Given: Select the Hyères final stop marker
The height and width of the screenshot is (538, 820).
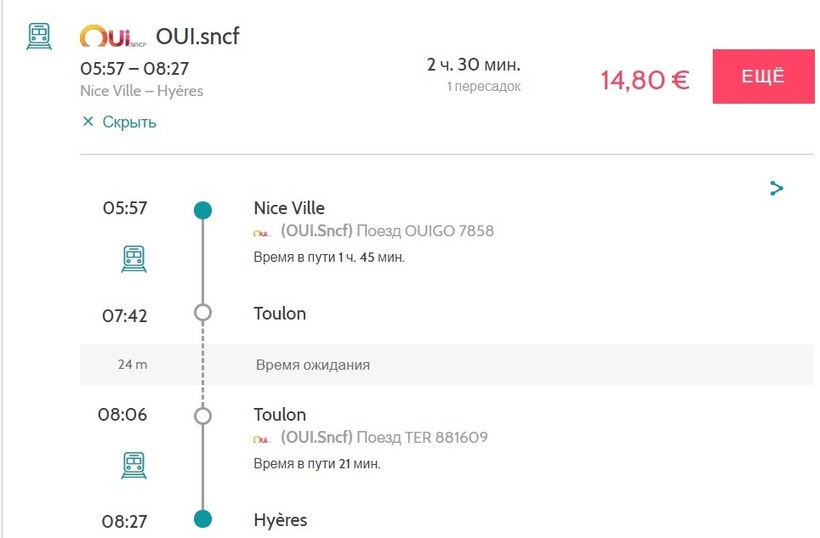Looking at the screenshot, I should coord(203,519).
